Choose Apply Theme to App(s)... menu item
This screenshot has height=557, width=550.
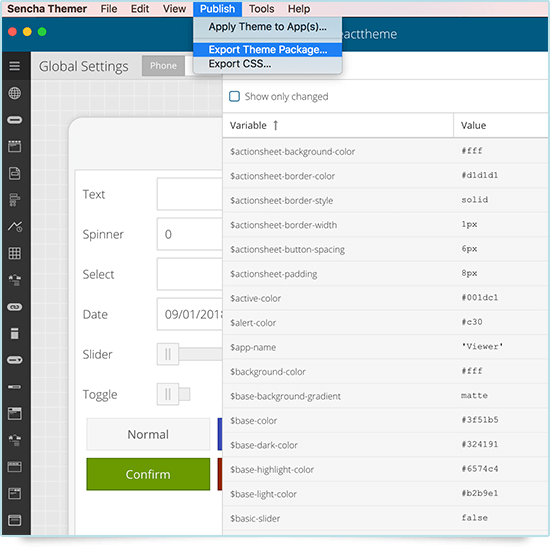pos(268,27)
